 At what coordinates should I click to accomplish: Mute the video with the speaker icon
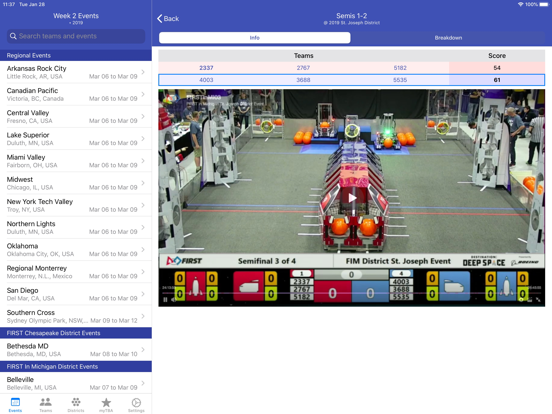[x=173, y=300]
